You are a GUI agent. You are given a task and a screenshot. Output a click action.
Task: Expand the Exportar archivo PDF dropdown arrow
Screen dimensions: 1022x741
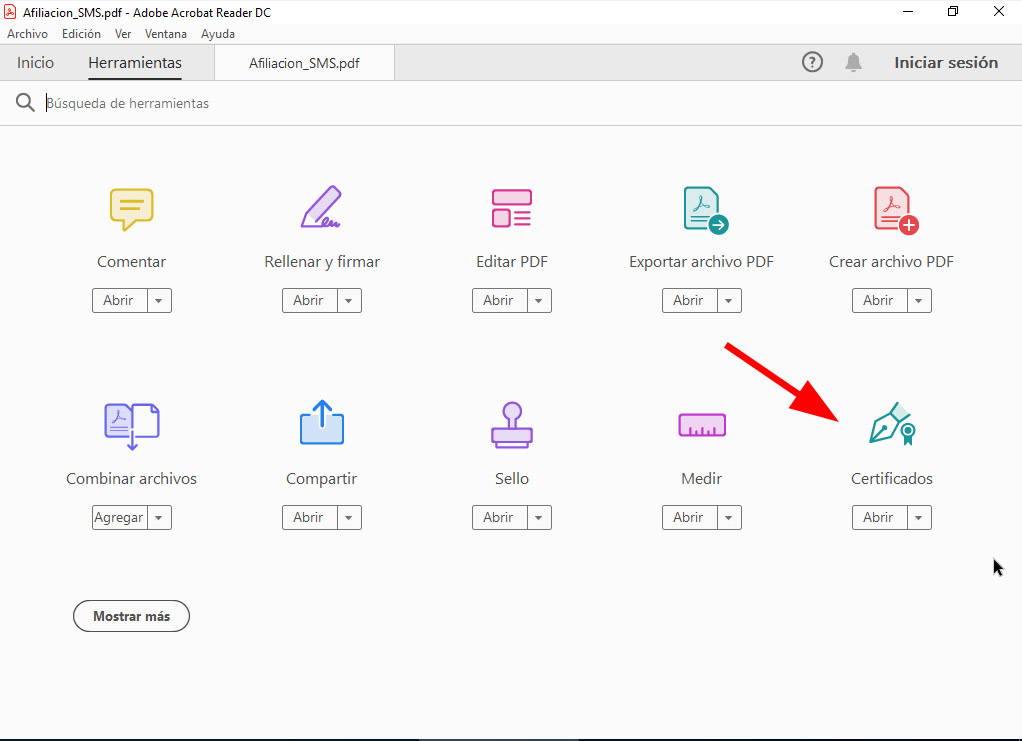pos(729,300)
